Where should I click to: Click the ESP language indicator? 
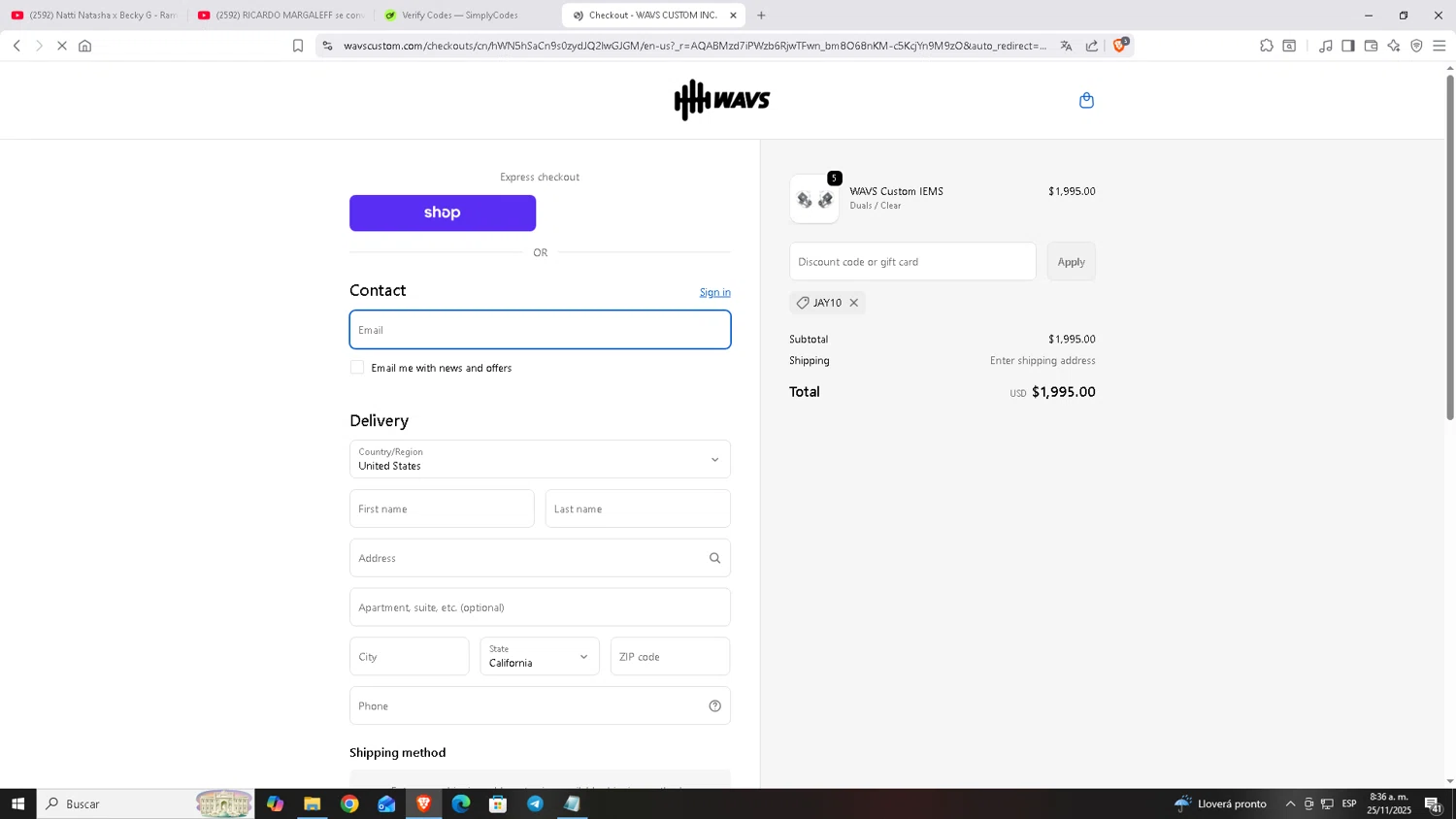click(1349, 803)
